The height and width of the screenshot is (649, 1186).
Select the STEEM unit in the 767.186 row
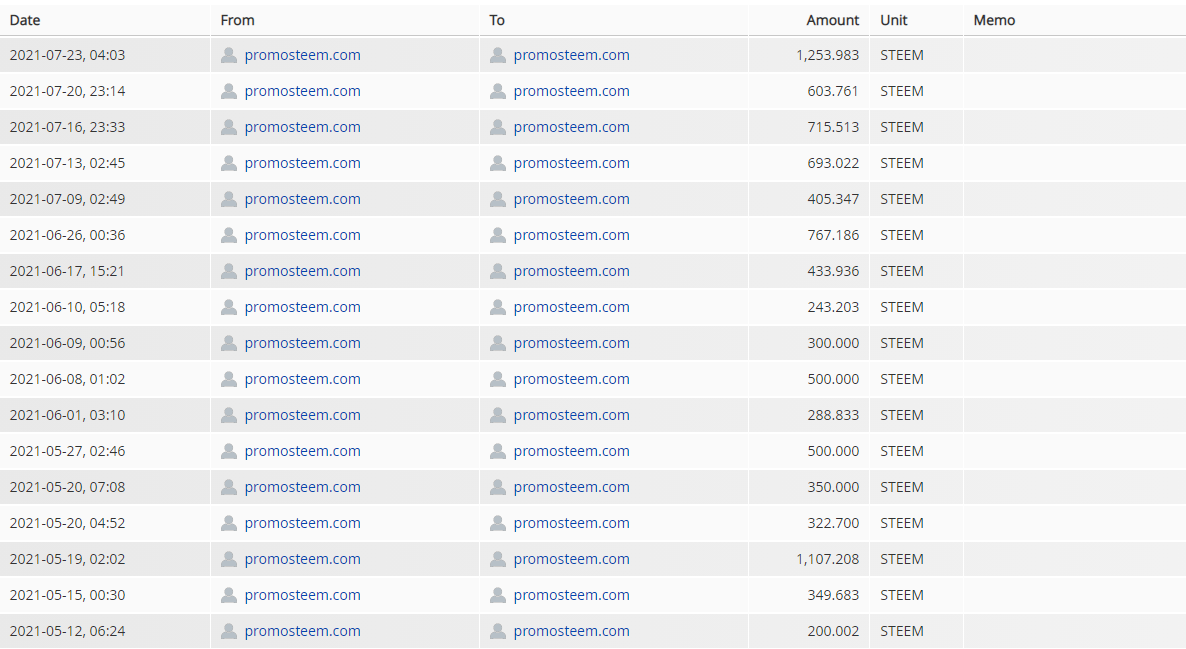pyautogui.click(x=902, y=235)
